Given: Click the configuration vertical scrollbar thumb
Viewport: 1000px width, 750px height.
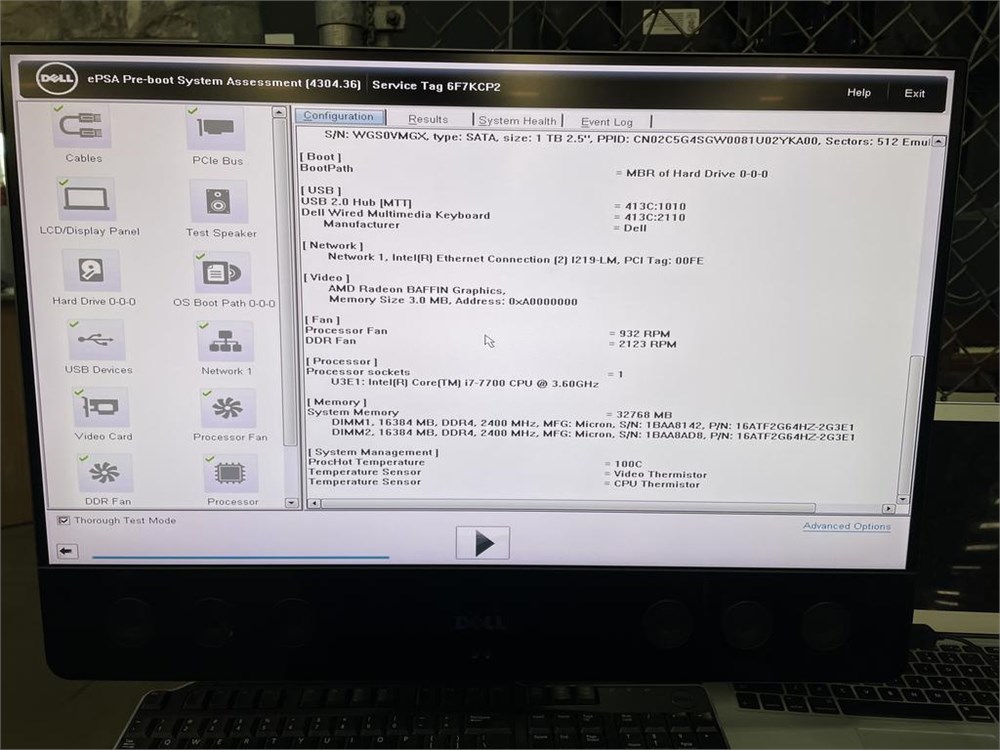Looking at the screenshot, I should 913,423.
